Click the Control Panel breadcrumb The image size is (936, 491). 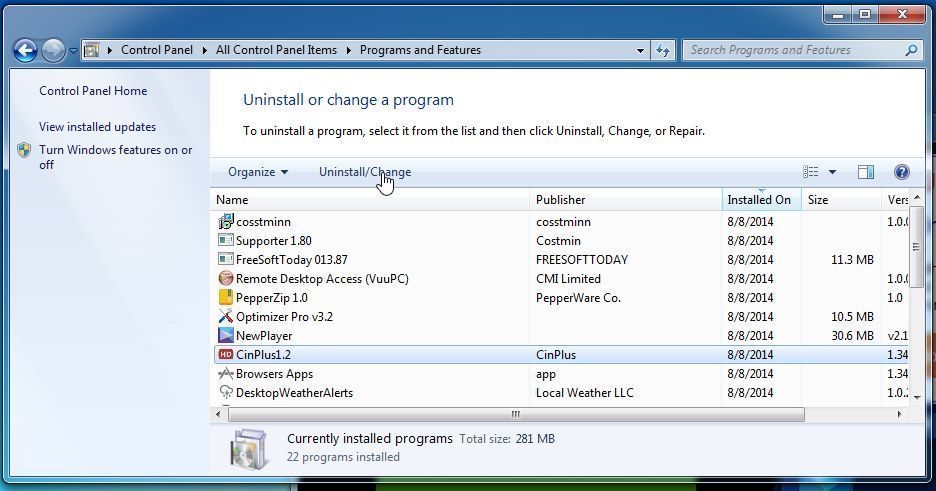point(157,50)
